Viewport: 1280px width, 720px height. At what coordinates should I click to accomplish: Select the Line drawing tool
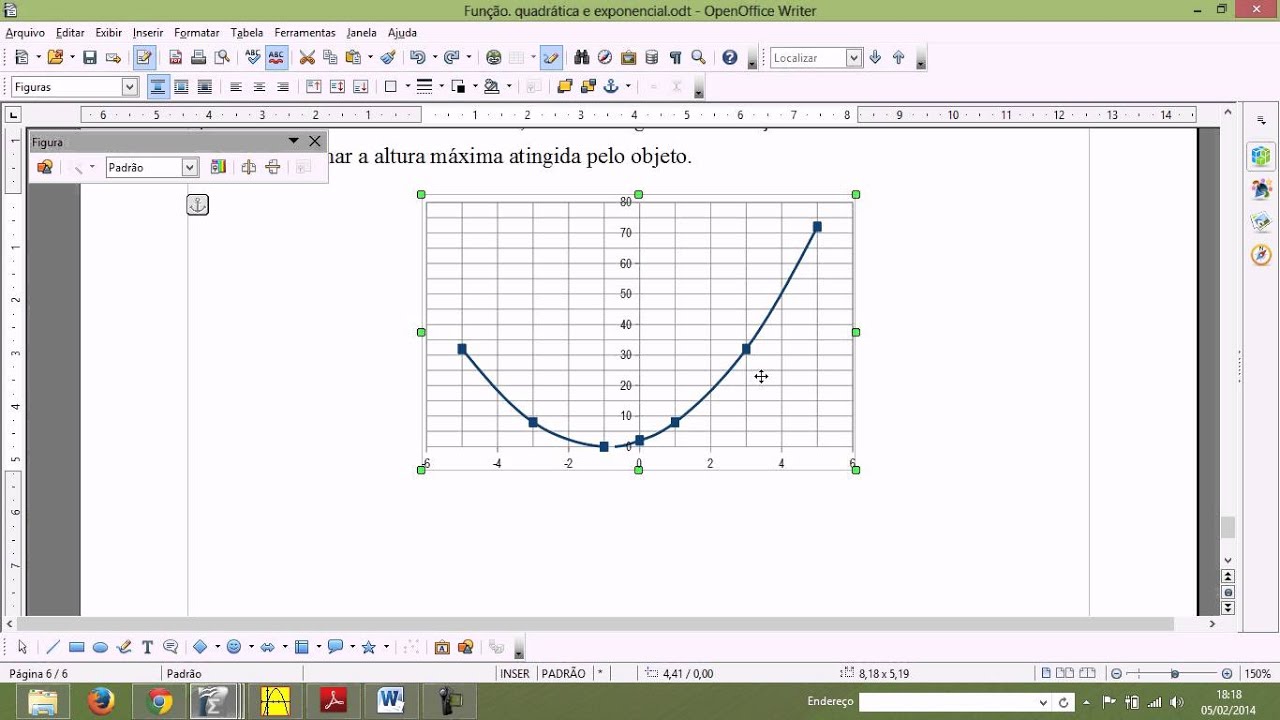coord(53,647)
